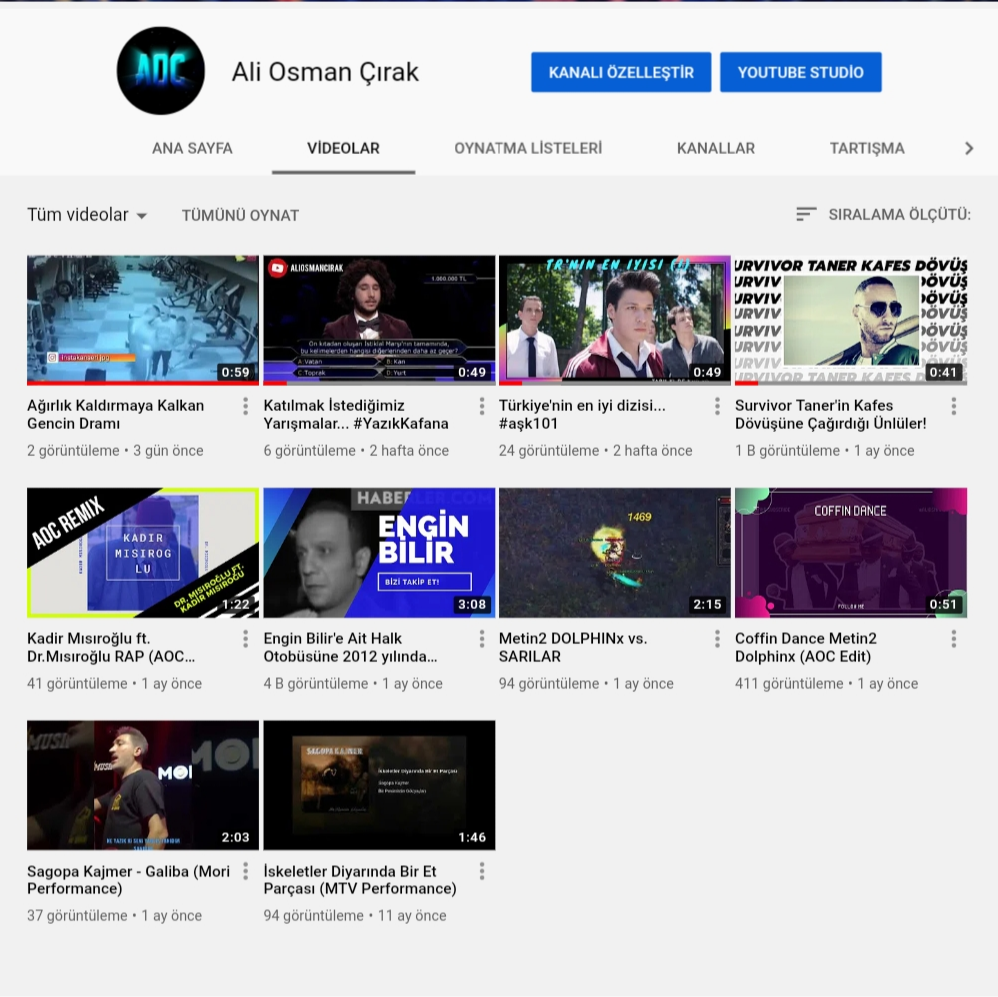The width and height of the screenshot is (998, 997).
Task: Open options menu for Sagopa Kajmer Galiba video
Action: click(x=246, y=871)
